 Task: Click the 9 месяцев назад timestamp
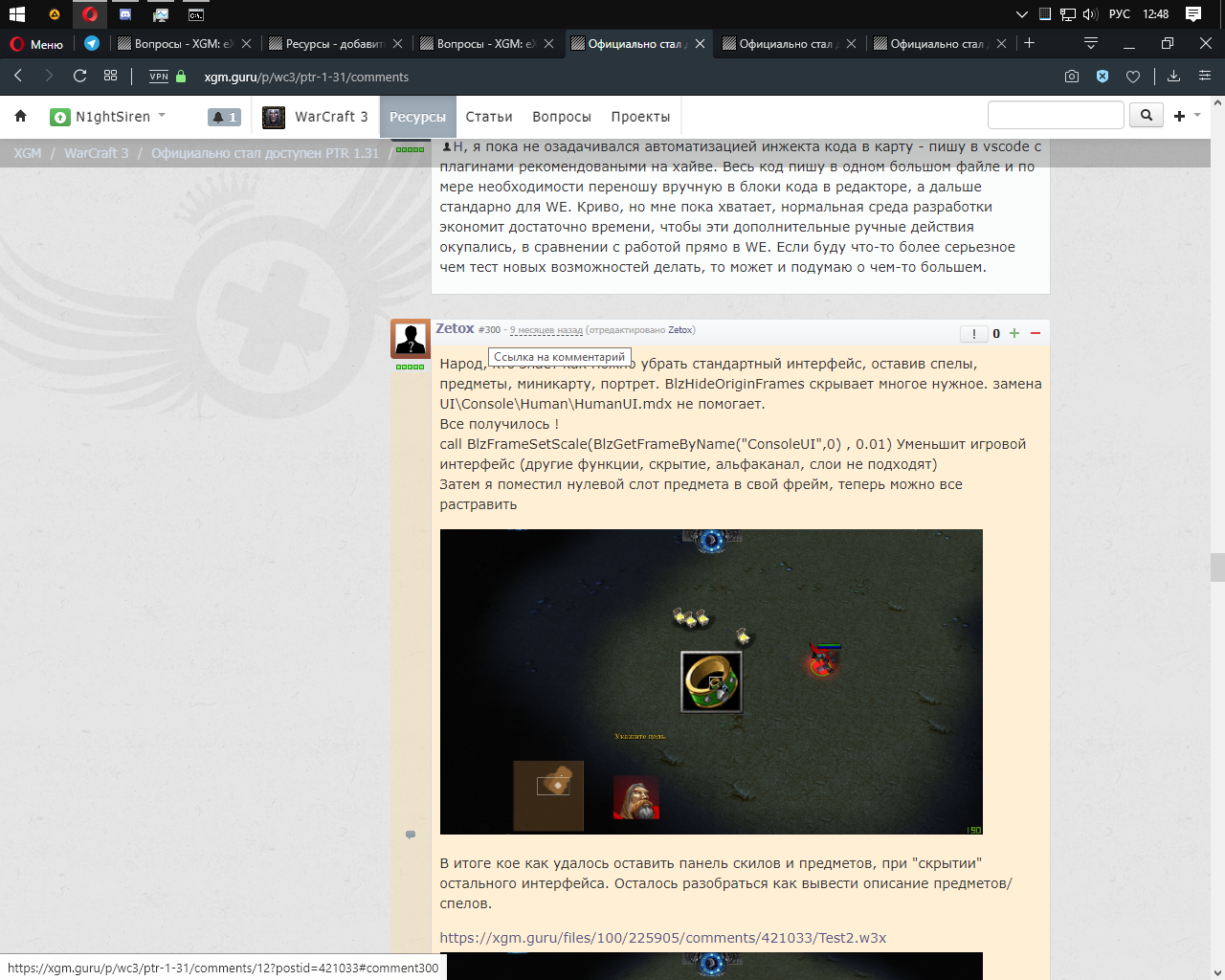point(546,330)
